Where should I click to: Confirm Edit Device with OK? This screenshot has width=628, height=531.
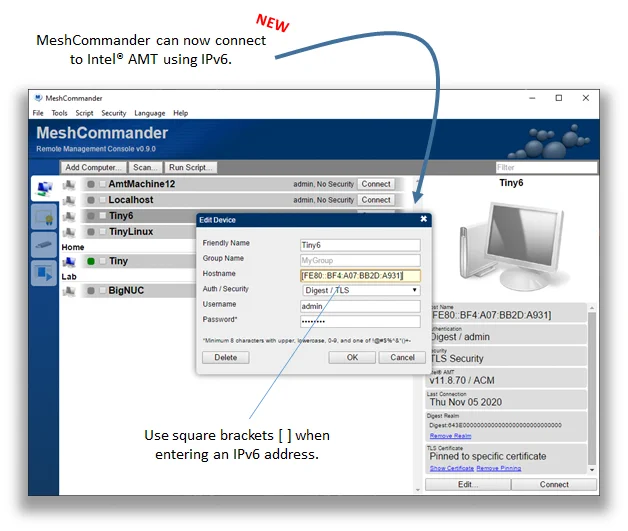coord(352,358)
